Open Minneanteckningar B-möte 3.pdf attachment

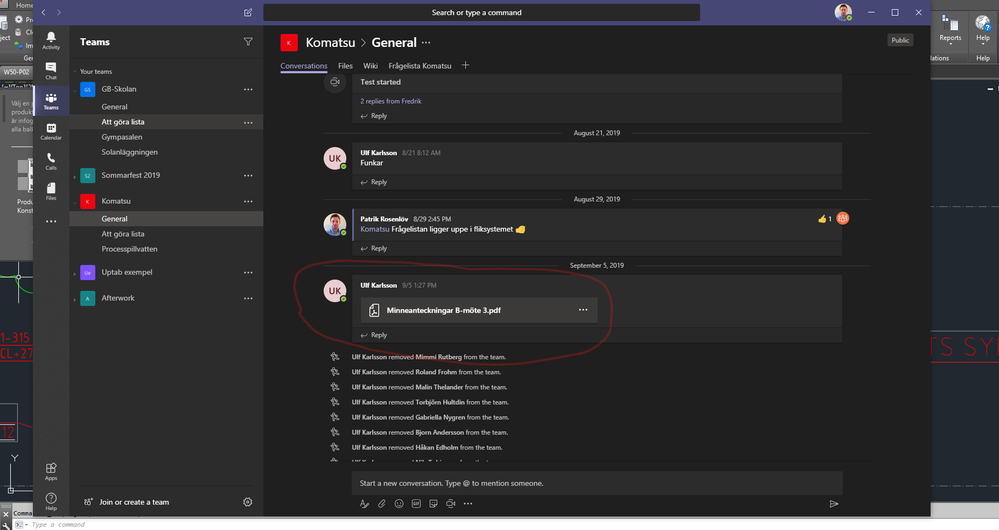coord(478,310)
